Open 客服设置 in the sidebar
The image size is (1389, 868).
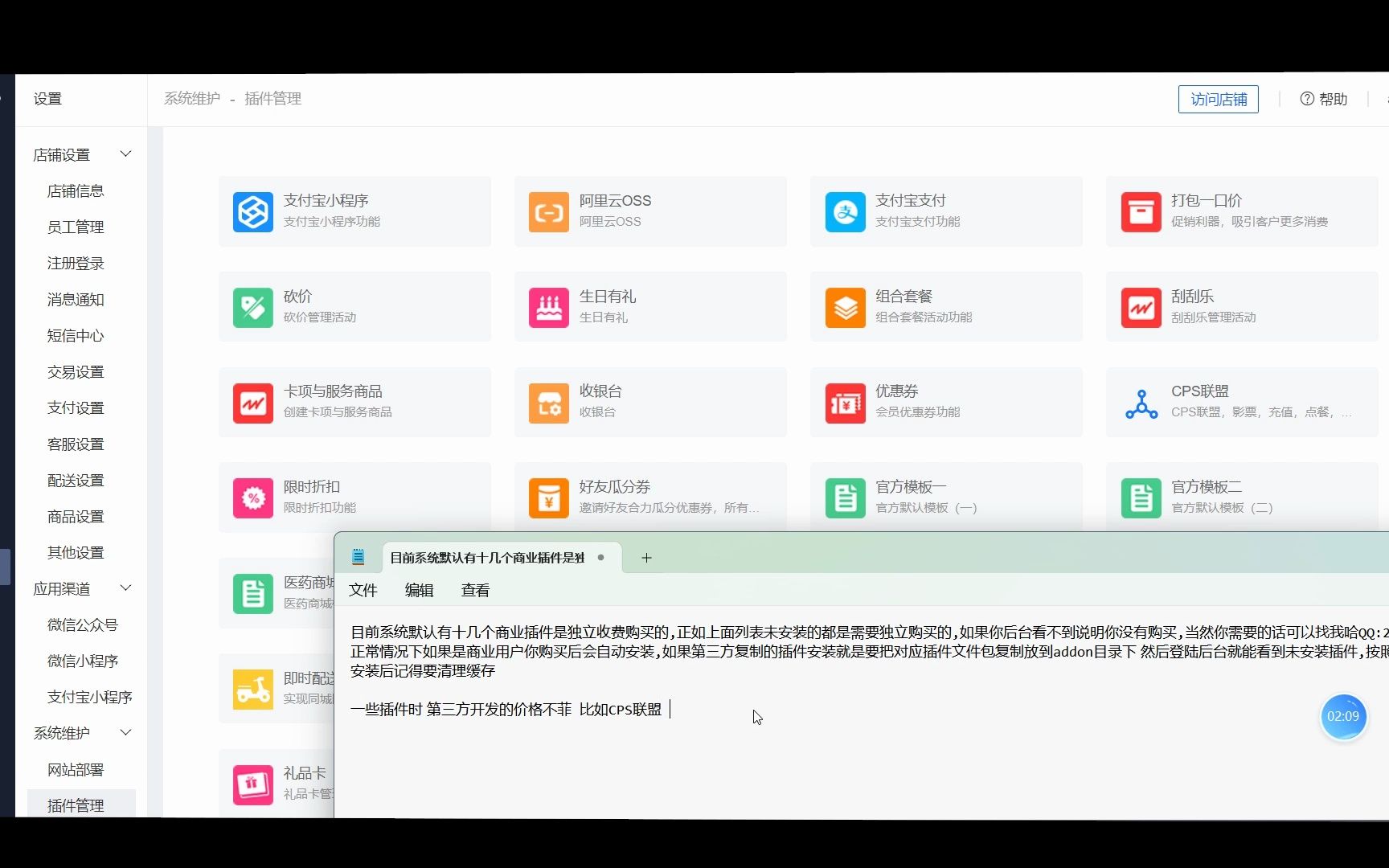76,444
